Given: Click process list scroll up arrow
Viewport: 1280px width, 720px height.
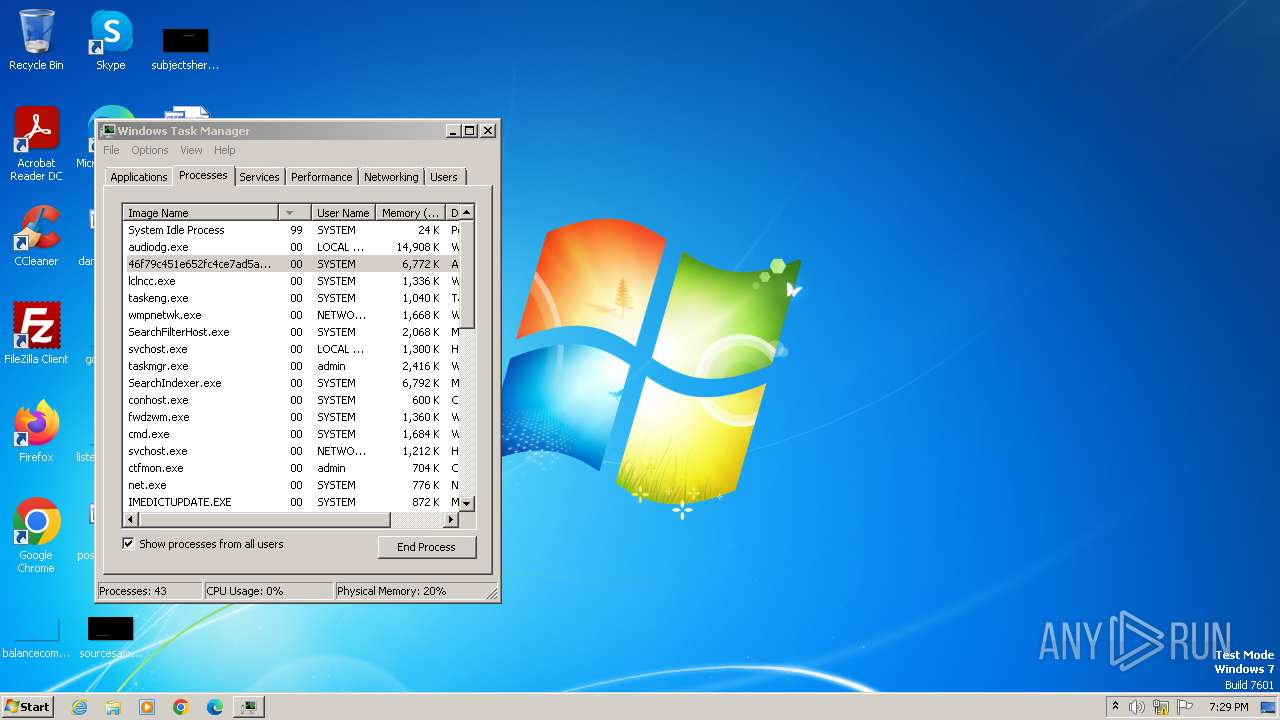Looking at the screenshot, I should [x=467, y=213].
